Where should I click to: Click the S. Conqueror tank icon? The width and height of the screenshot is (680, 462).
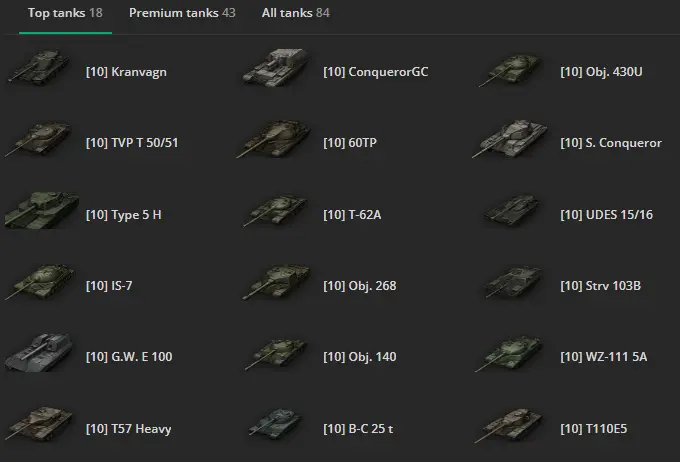point(510,139)
